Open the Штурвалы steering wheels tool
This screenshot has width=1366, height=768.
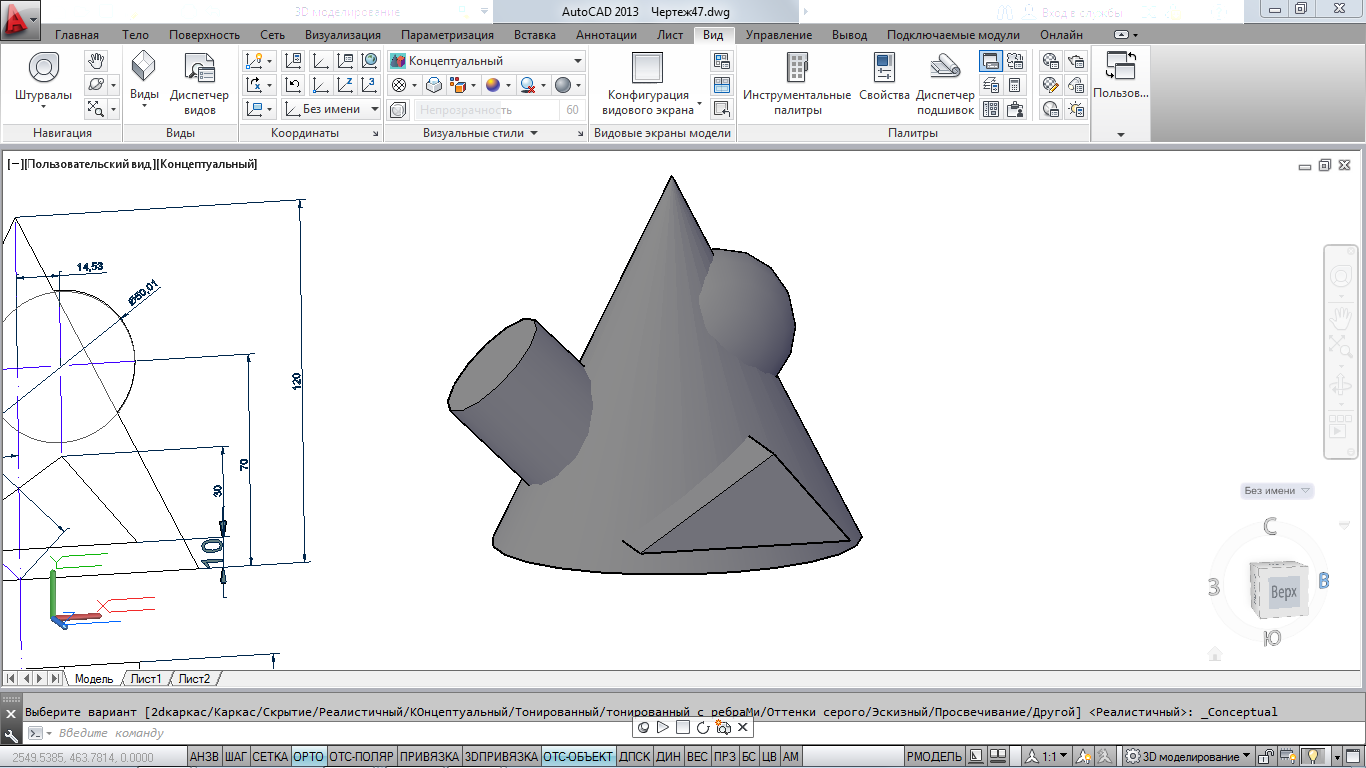[43, 76]
